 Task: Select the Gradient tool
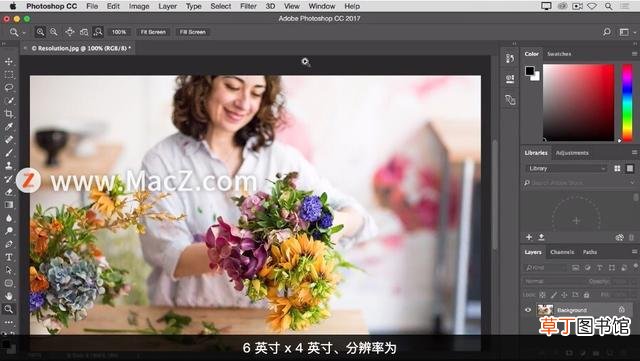click(9, 205)
